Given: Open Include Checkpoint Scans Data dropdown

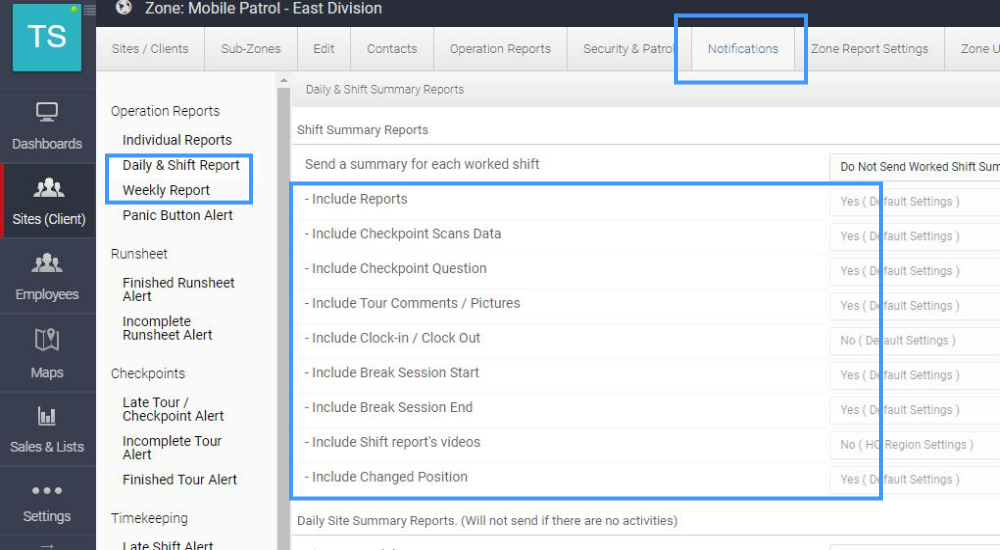Looking at the screenshot, I should (x=915, y=236).
